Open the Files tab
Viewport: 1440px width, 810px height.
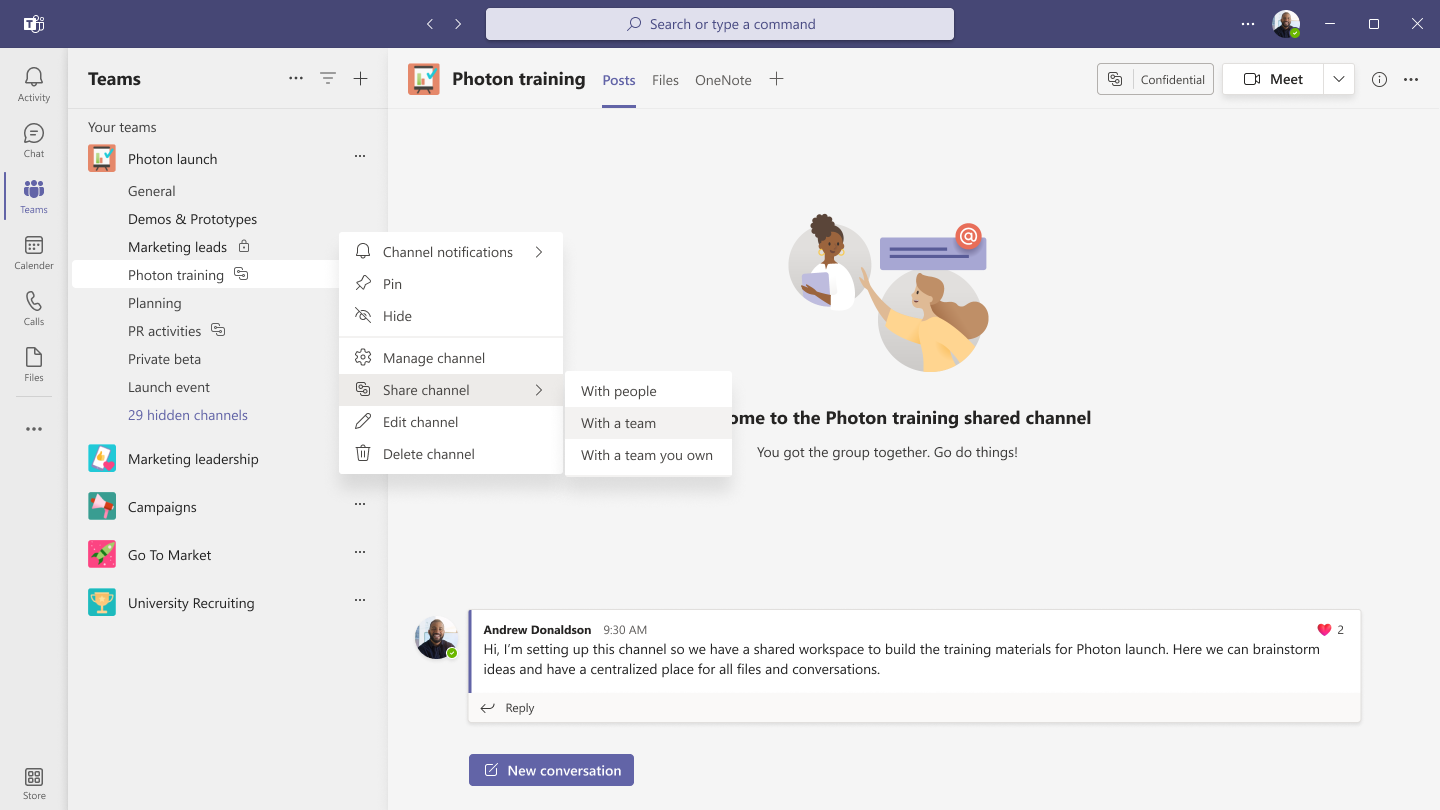coord(665,80)
